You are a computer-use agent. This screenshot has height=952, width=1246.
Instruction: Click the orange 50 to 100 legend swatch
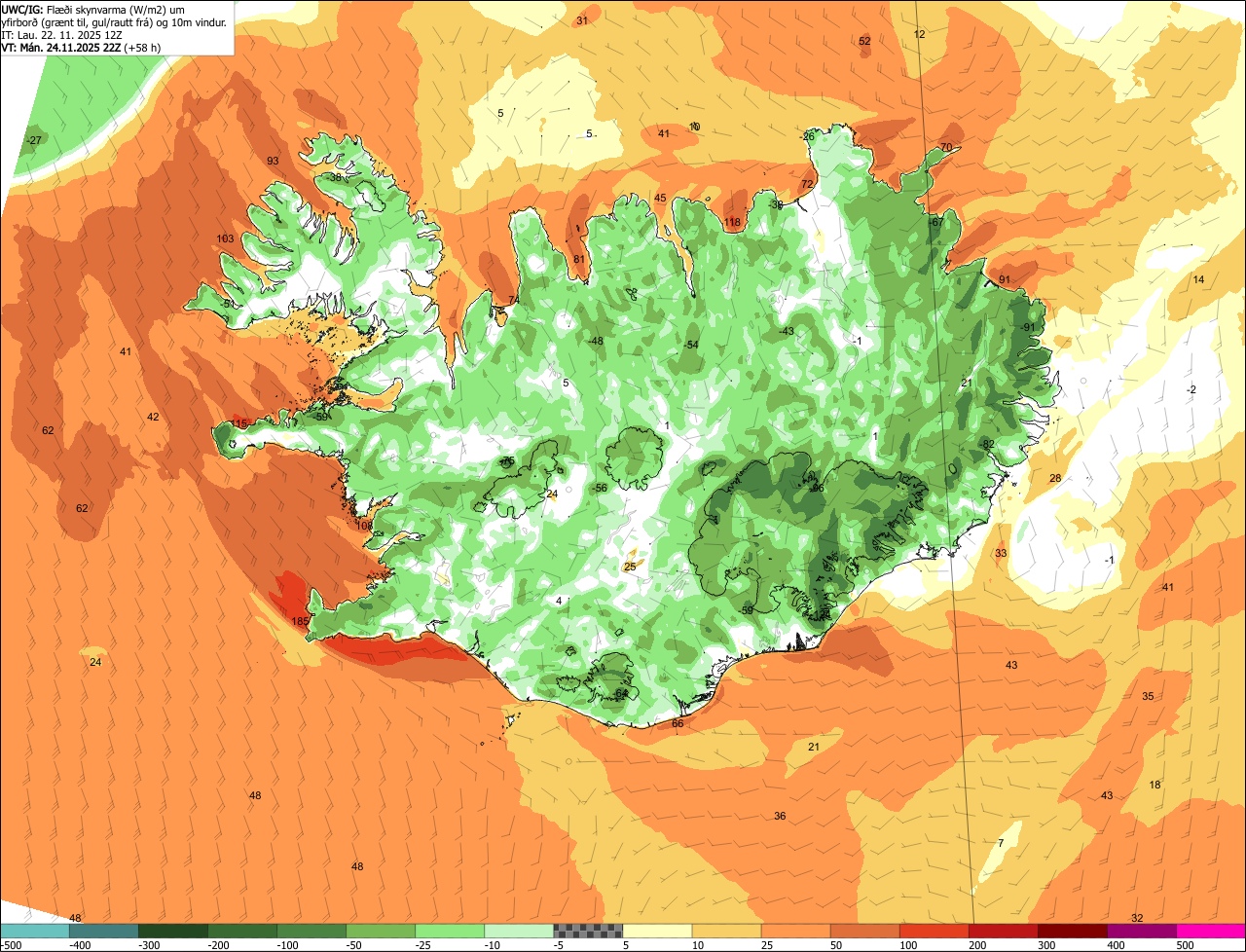click(x=865, y=931)
